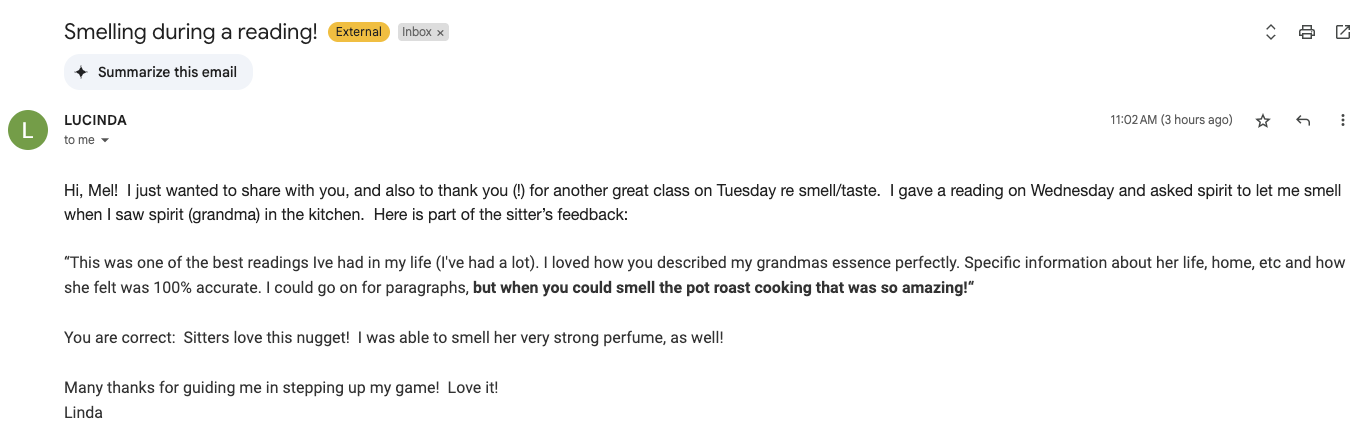
Task: Click the Inbox label text
Action: pos(417,32)
